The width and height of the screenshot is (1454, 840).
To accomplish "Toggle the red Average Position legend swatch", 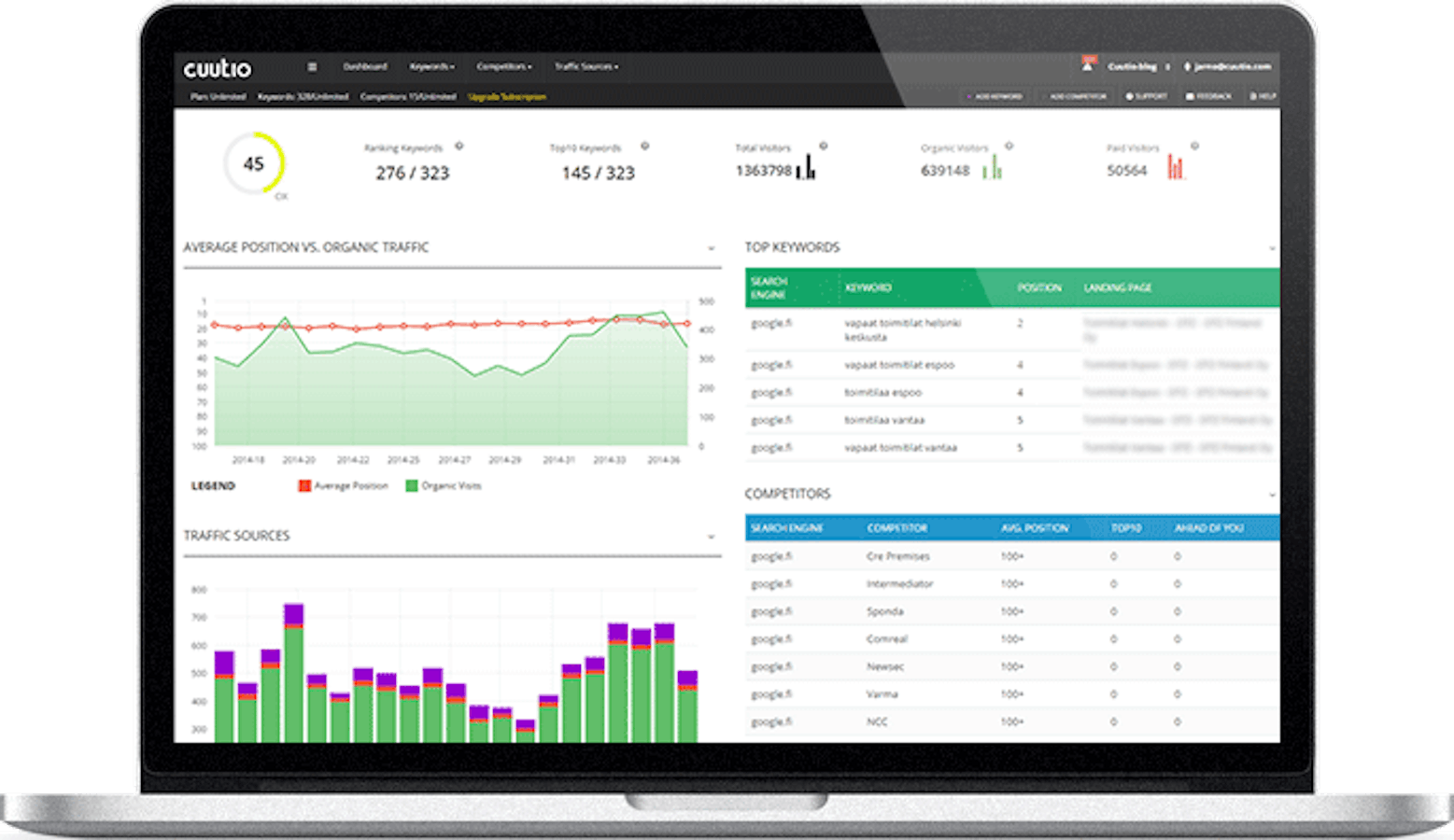I will [x=304, y=485].
